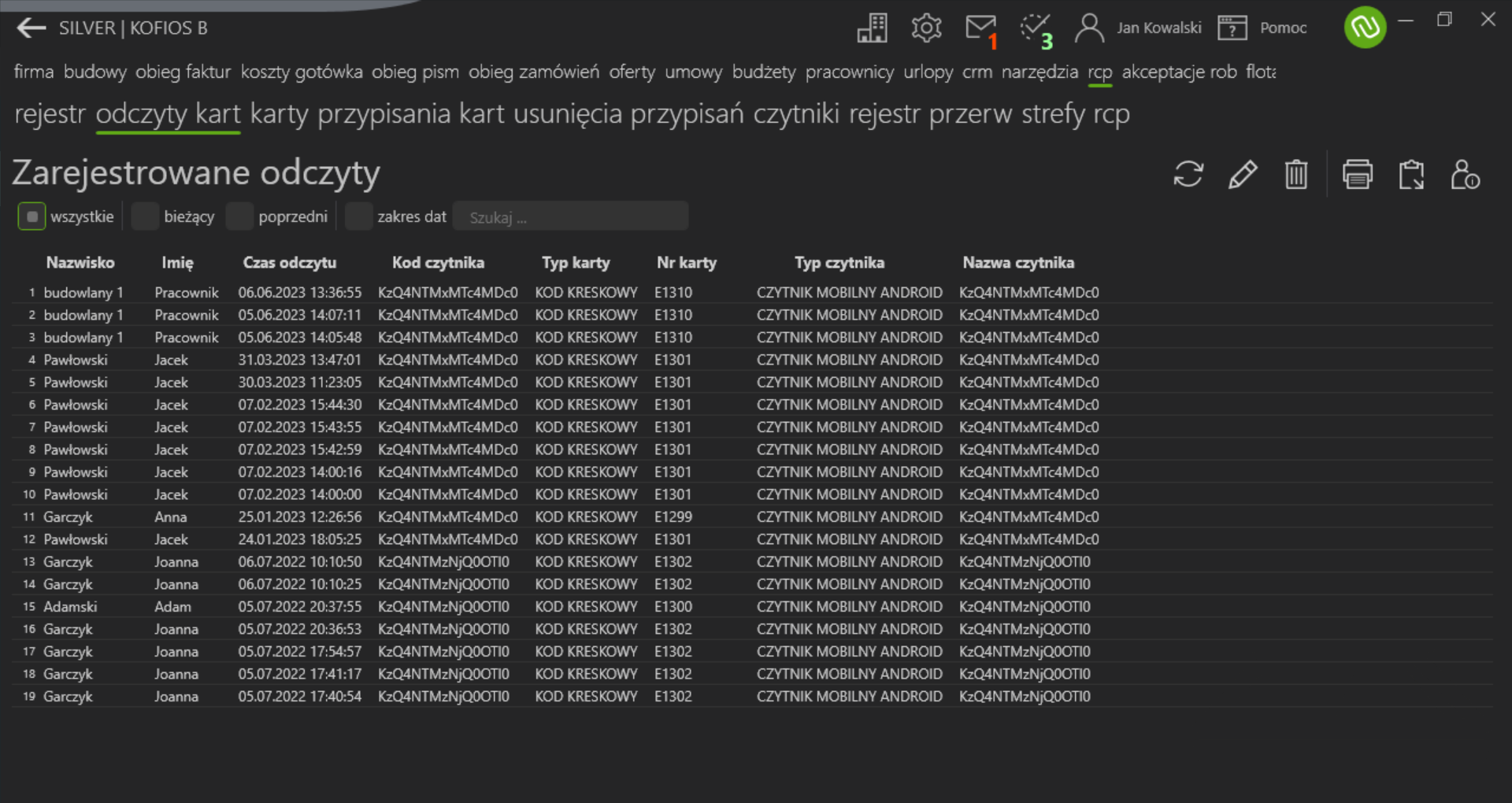Open the oferty menu
1512x803 pixels.
click(632, 72)
